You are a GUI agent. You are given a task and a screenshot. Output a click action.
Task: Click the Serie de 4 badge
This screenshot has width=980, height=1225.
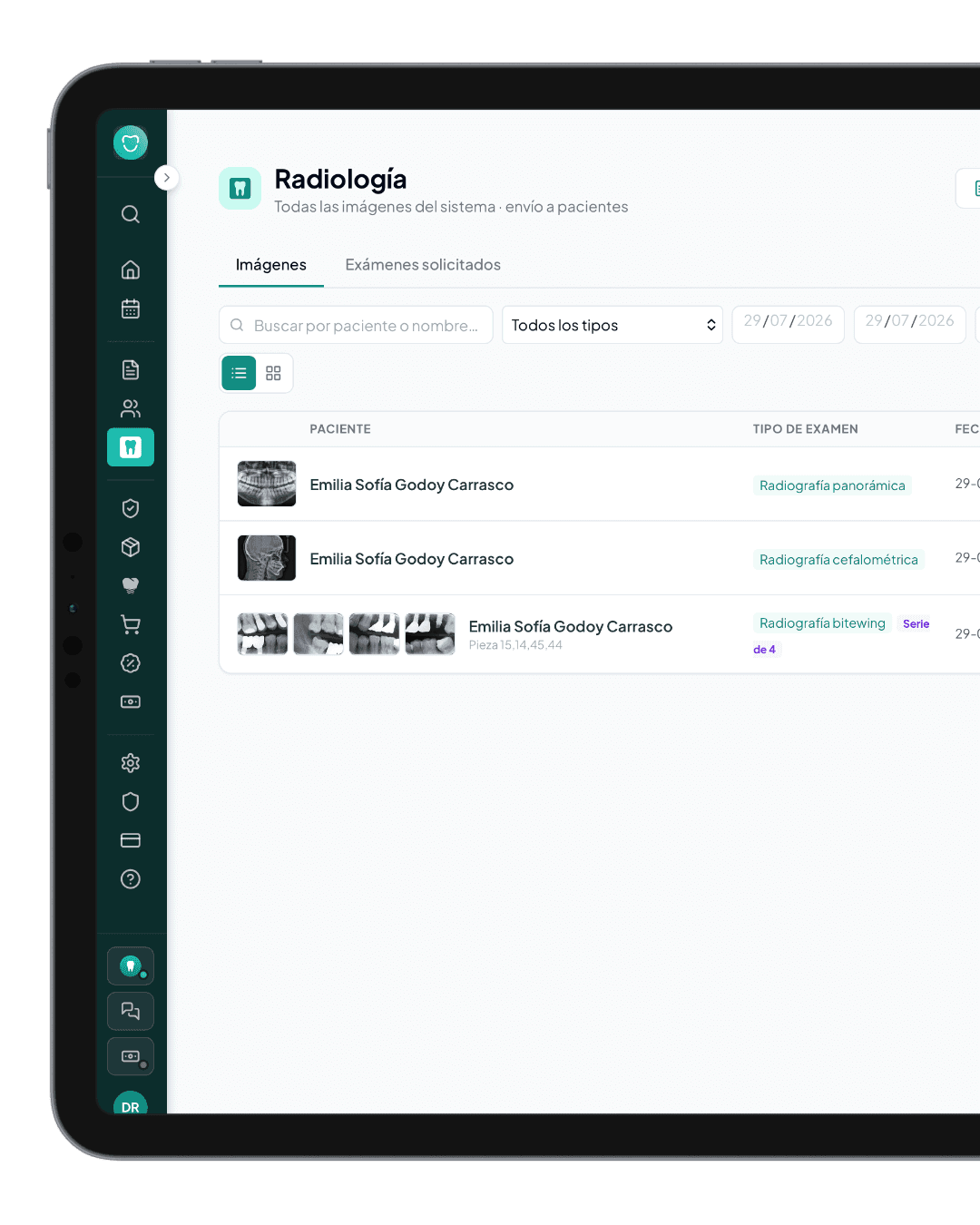coord(916,624)
